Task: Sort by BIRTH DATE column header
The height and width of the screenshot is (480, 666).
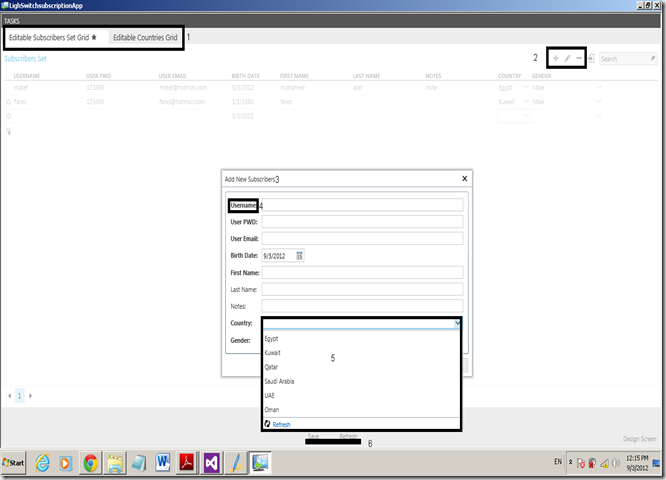Action: coord(246,76)
